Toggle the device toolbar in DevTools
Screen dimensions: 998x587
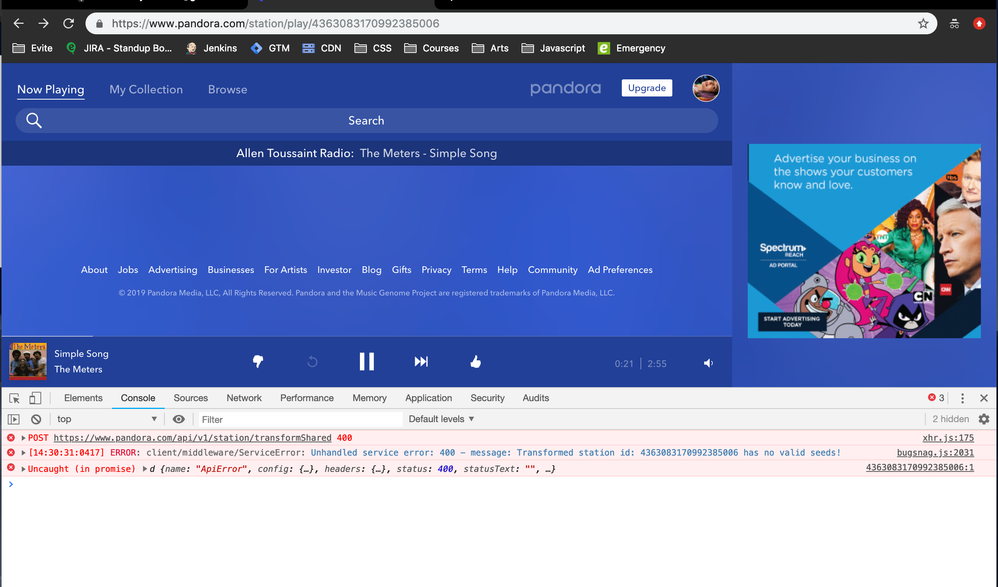pos(35,398)
